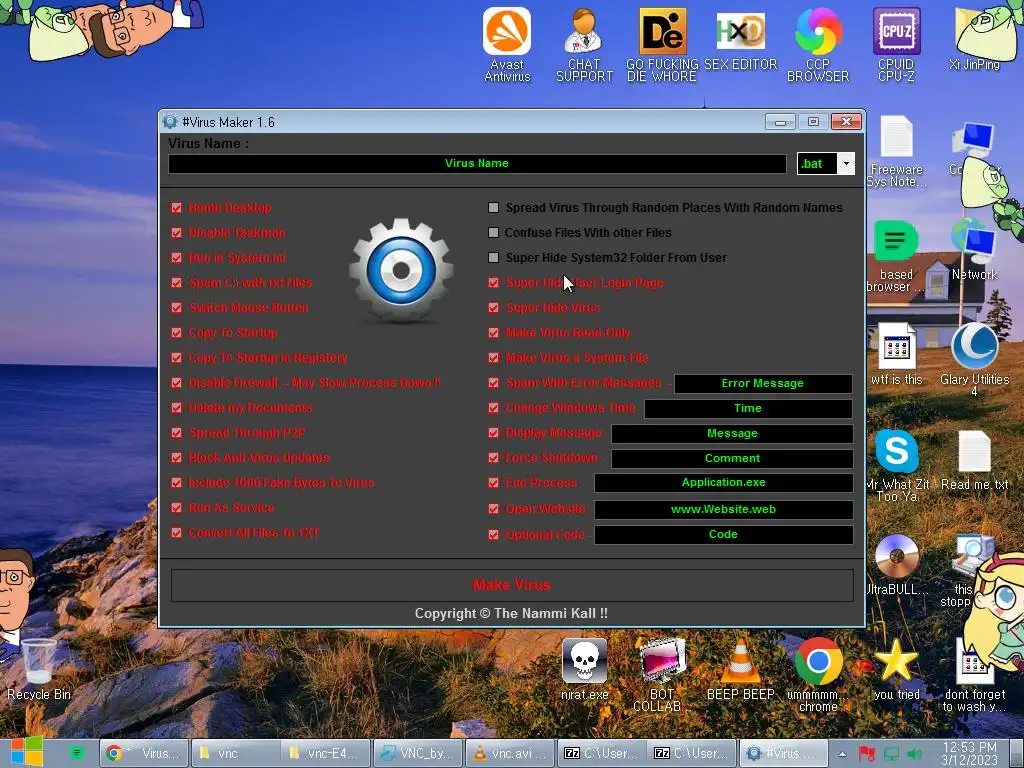Screen dimensions: 1024x768
Task: Uncheck the Run As Service checkbox
Action: point(176,507)
